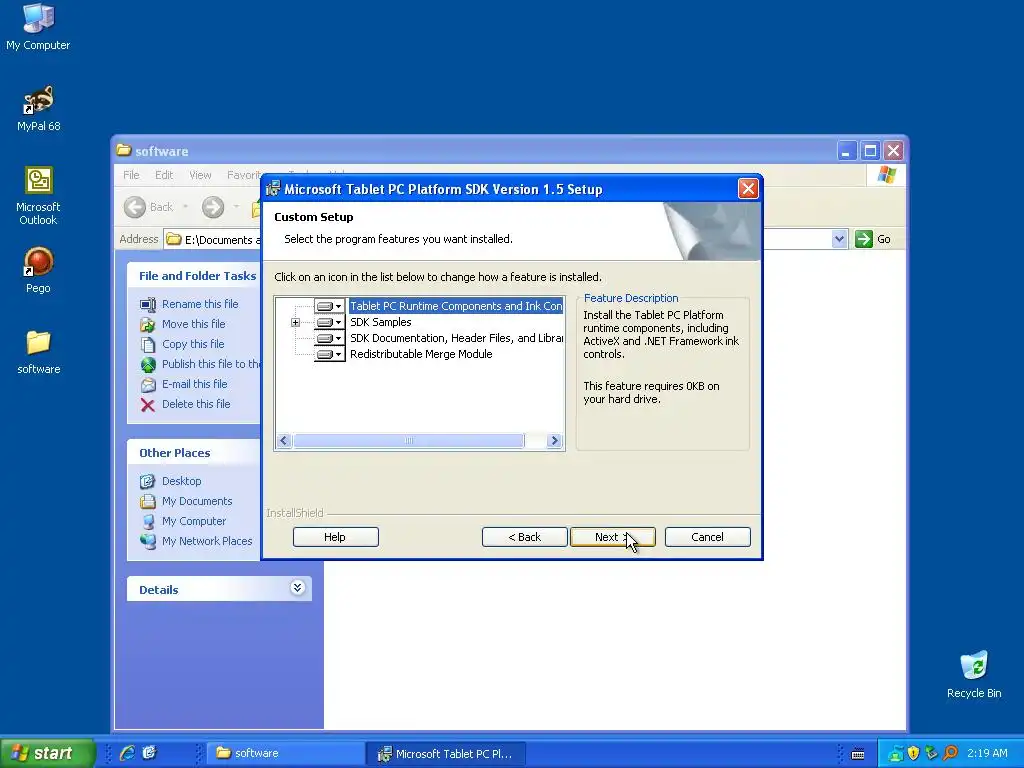Click the security shield tray icon
Screen dimensions: 1024x768
pyautogui.click(x=914, y=753)
